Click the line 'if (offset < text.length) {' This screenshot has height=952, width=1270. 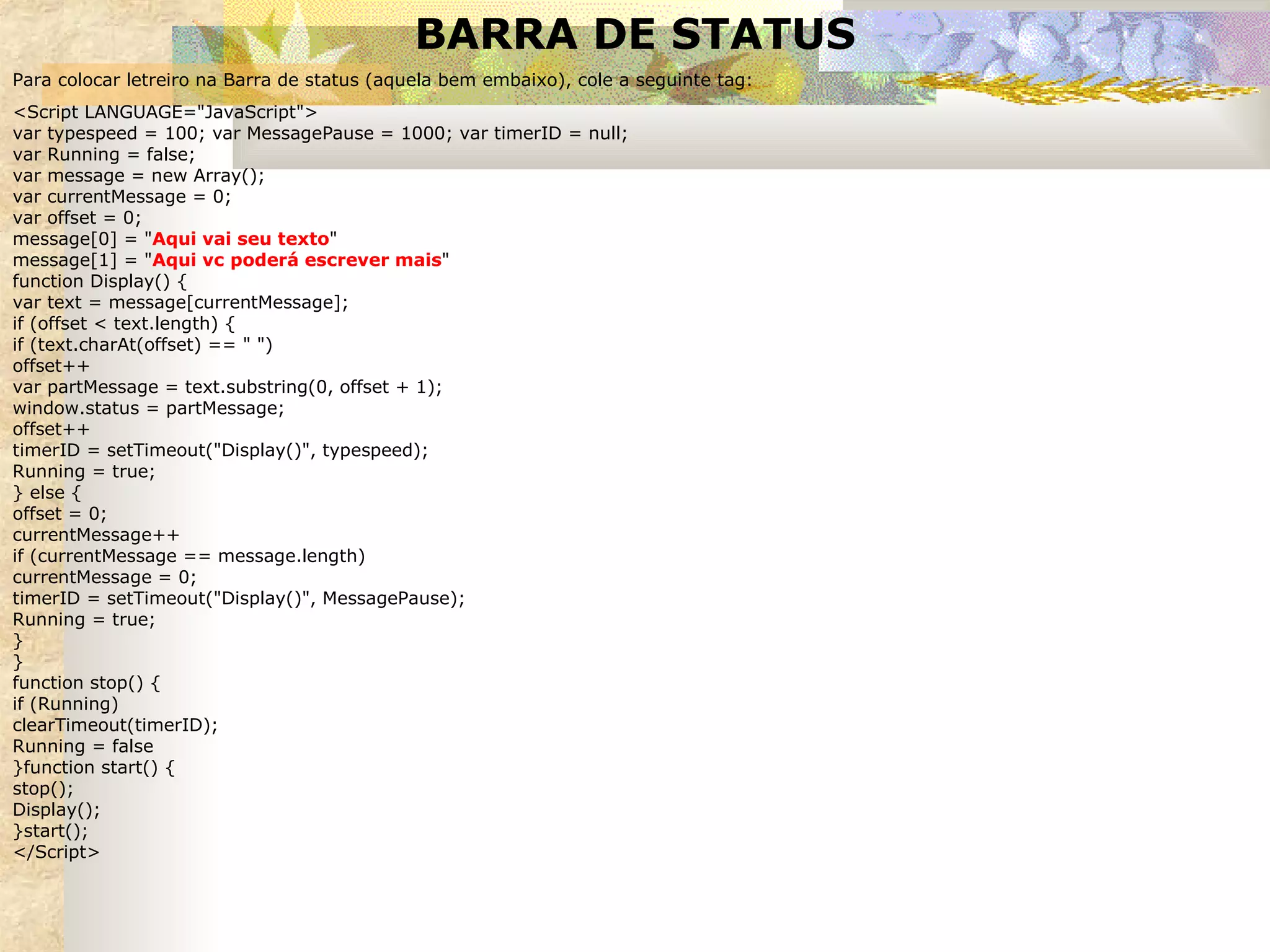click(x=123, y=324)
